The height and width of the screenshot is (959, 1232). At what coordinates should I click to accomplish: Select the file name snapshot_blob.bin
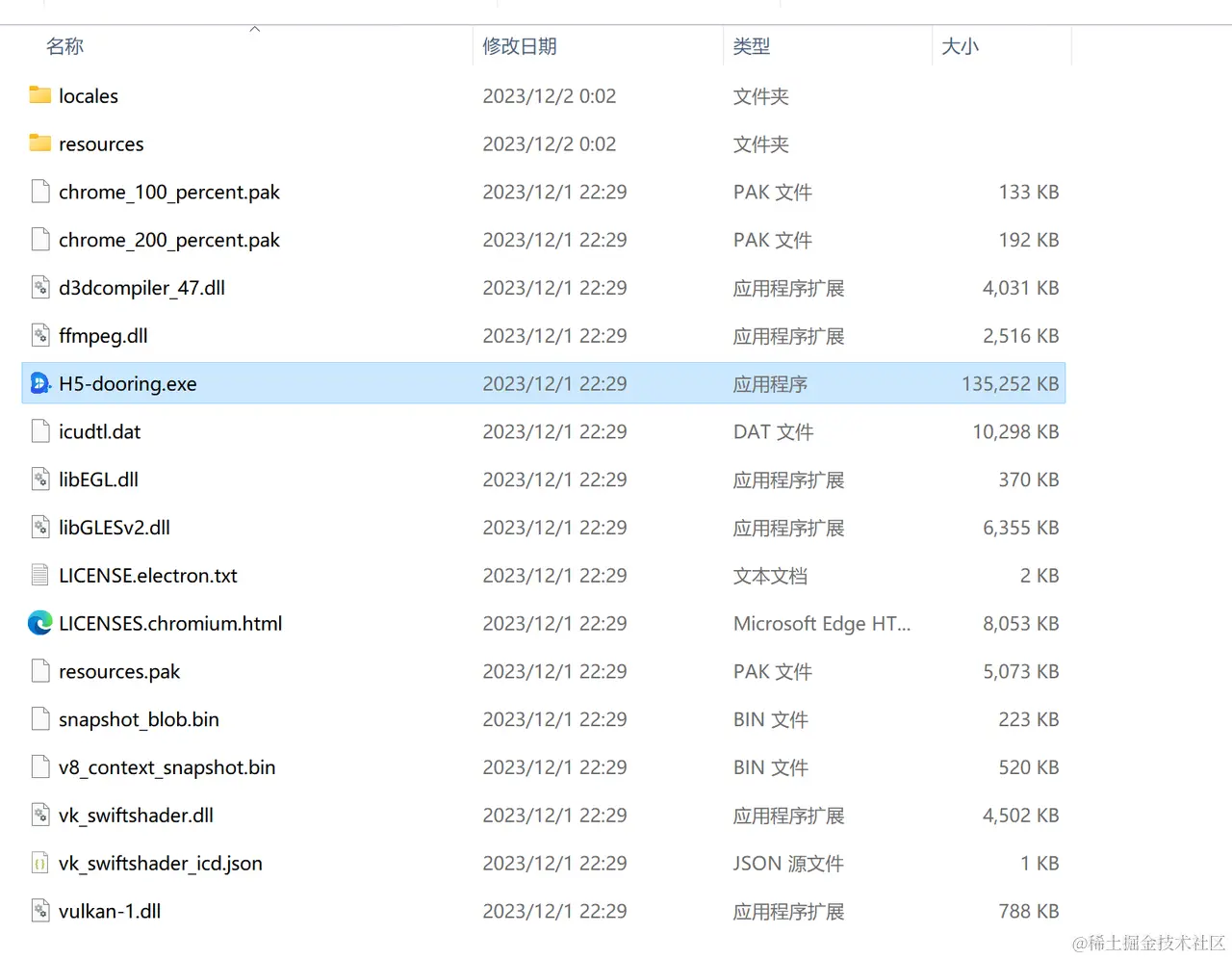[x=139, y=720]
